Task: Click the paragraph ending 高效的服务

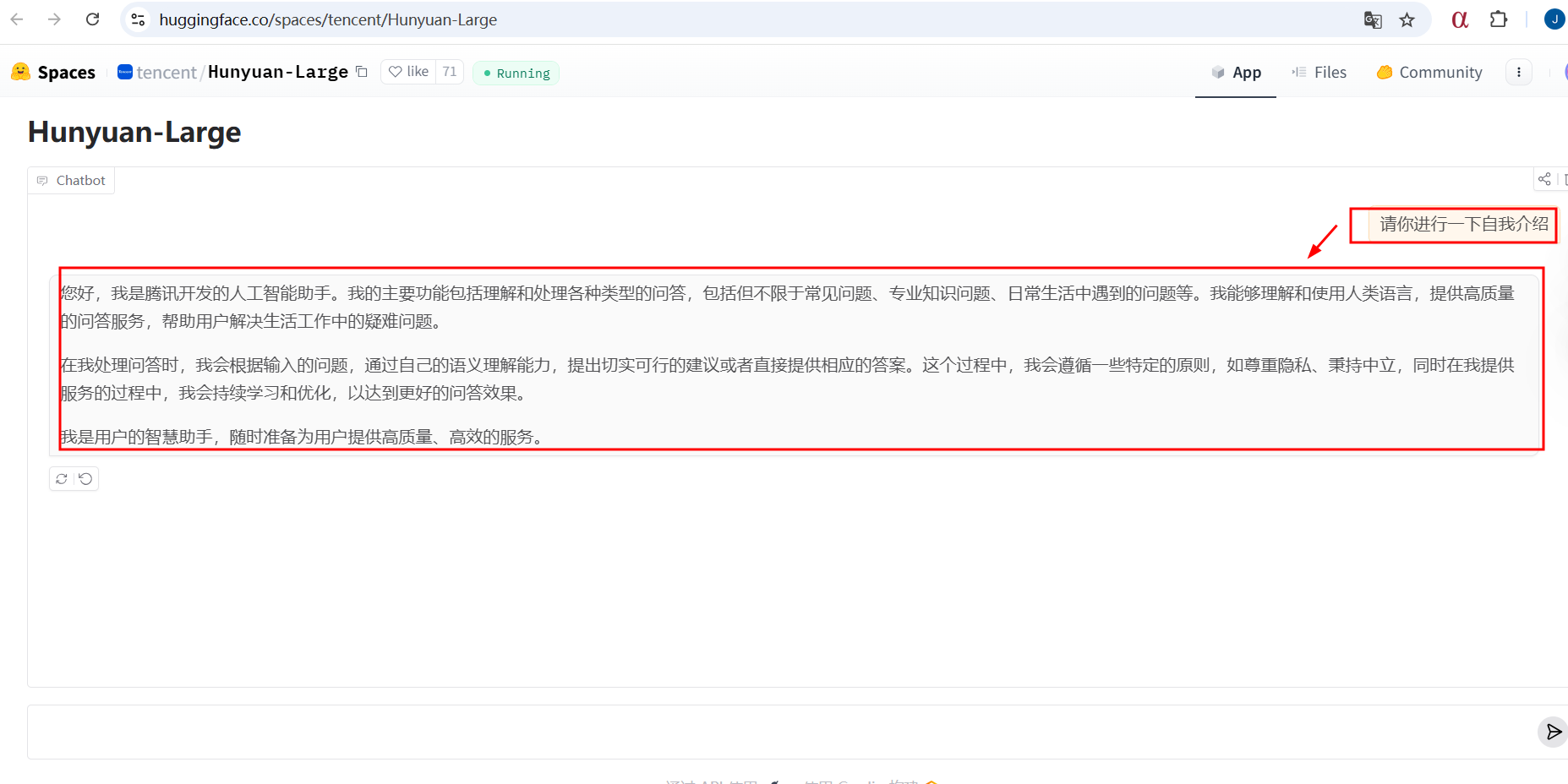Action: tap(304, 437)
